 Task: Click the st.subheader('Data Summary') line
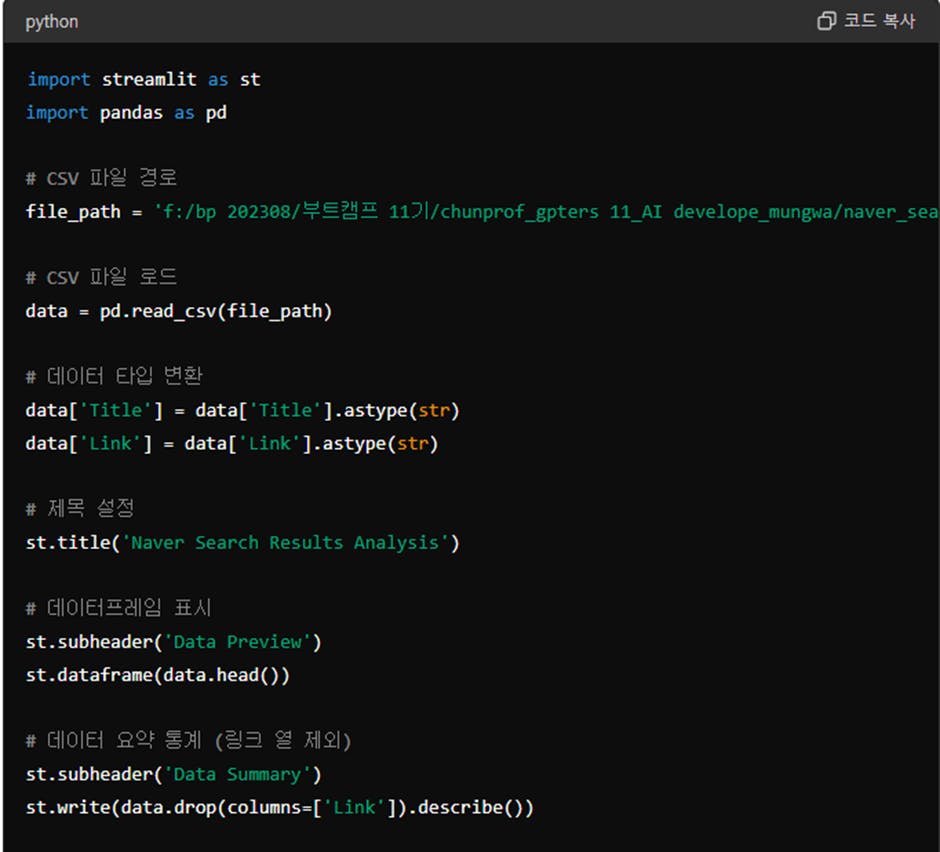pyautogui.click(x=174, y=774)
